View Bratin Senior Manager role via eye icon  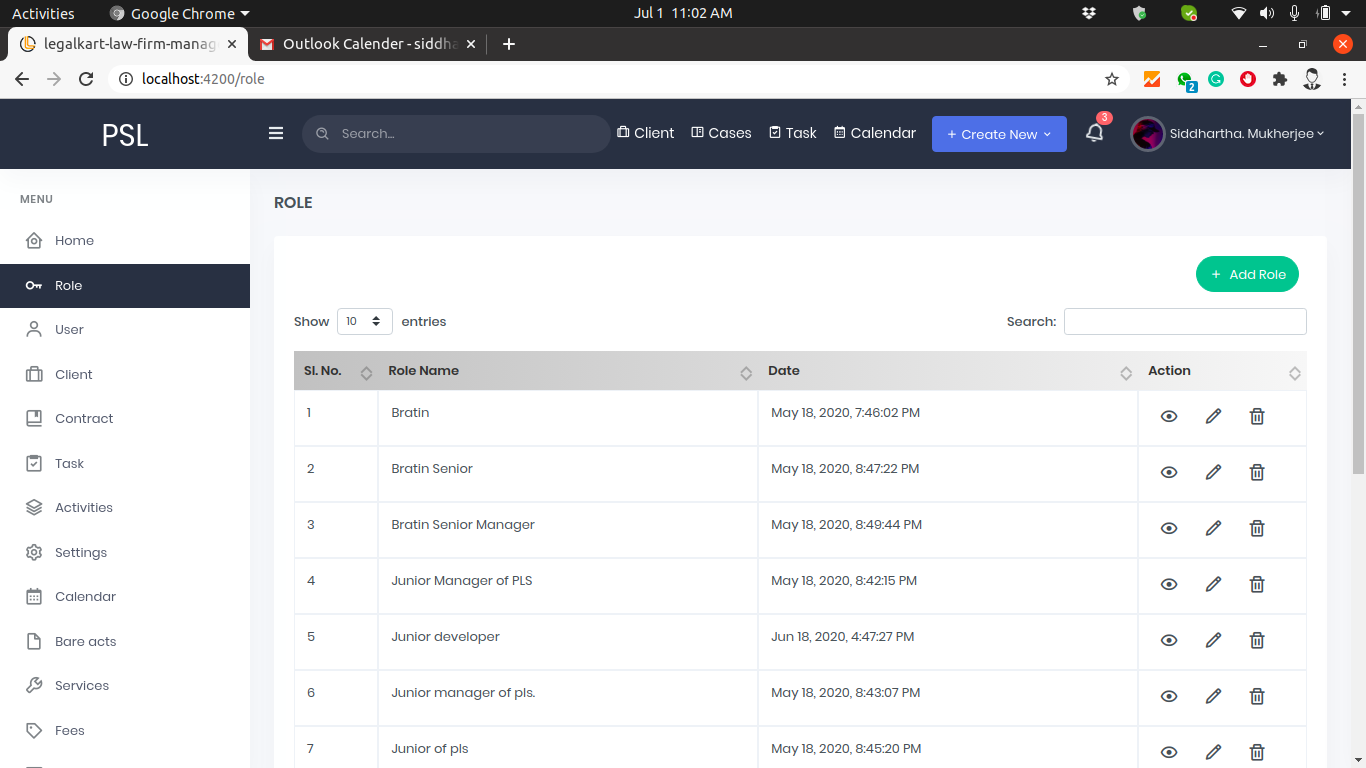(1169, 528)
